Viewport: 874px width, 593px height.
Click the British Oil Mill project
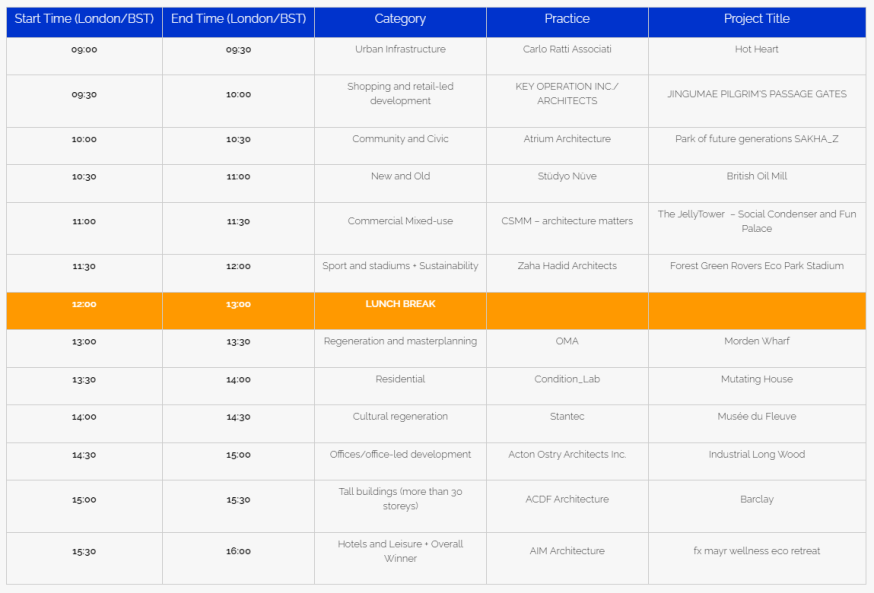pos(756,176)
